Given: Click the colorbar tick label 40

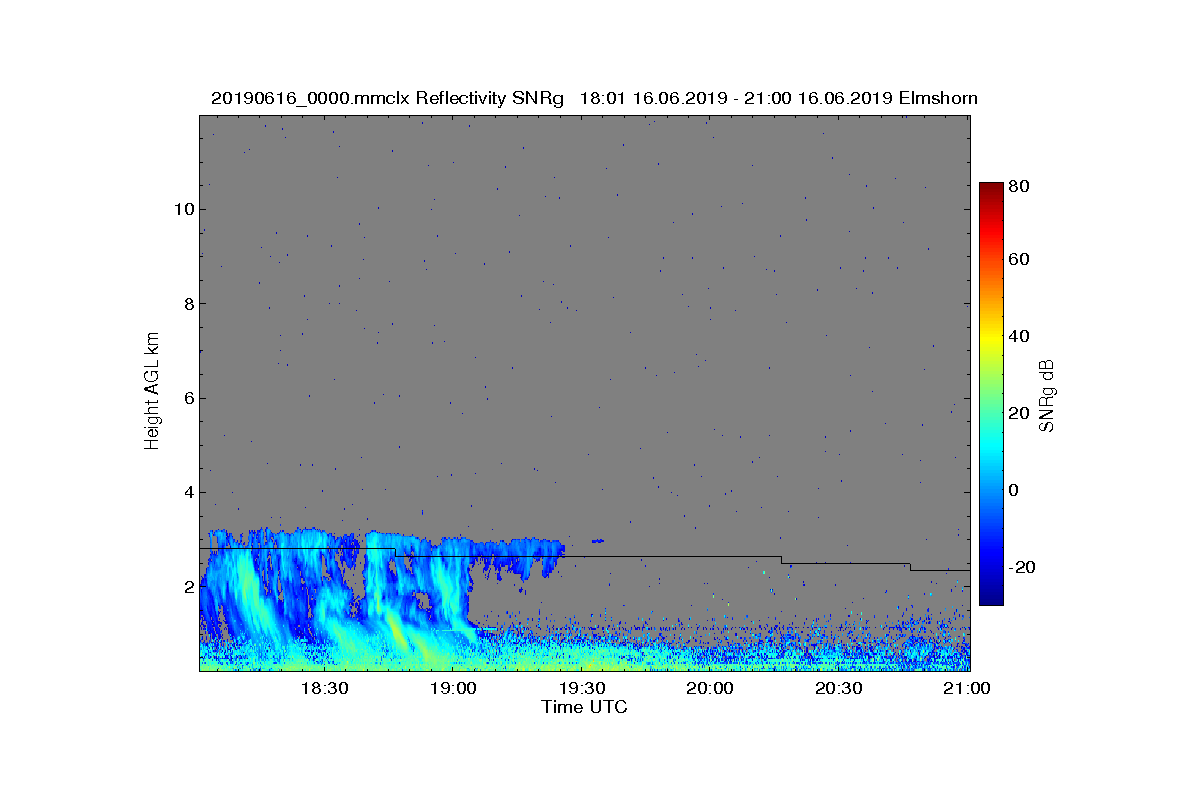Looking at the screenshot, I should [x=1020, y=336].
